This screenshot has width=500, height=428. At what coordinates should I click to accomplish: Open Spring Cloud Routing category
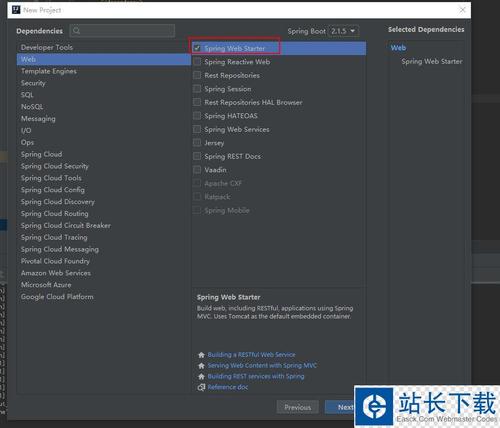pyautogui.click(x=104, y=214)
